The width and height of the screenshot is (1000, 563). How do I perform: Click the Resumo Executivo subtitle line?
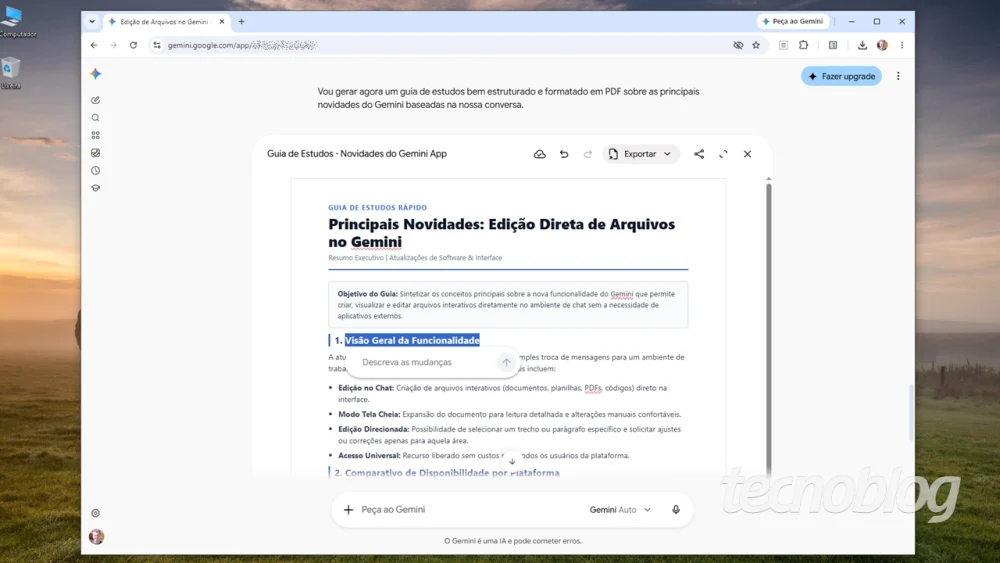point(415,258)
